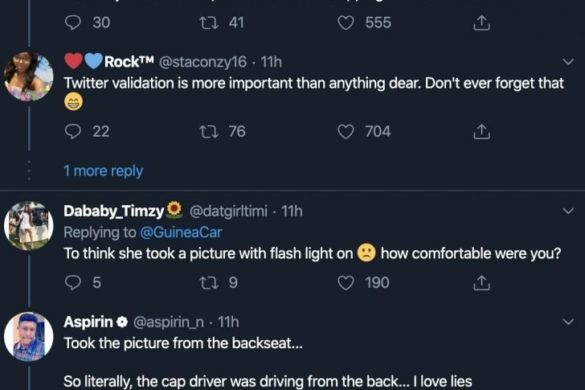Share Rock's tweet via share icon
This screenshot has width=585, height=390.
point(482,132)
